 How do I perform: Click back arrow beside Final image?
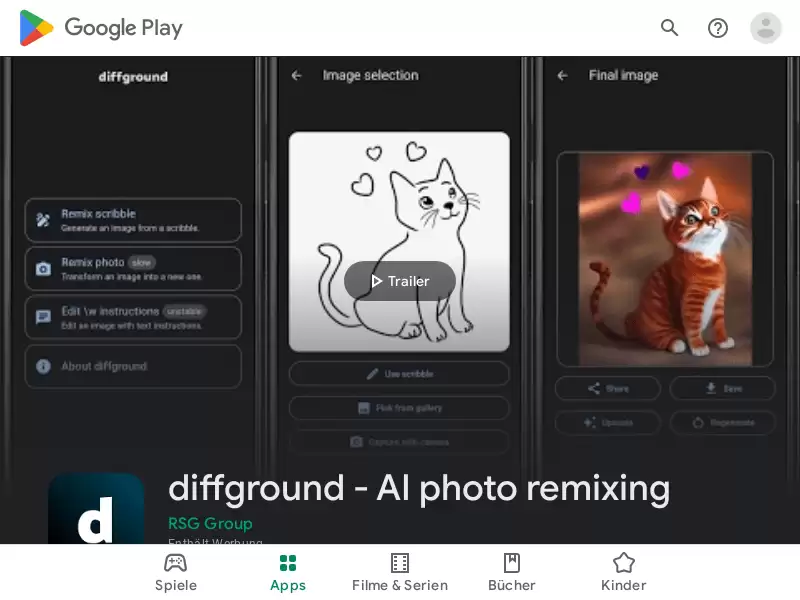(x=562, y=76)
